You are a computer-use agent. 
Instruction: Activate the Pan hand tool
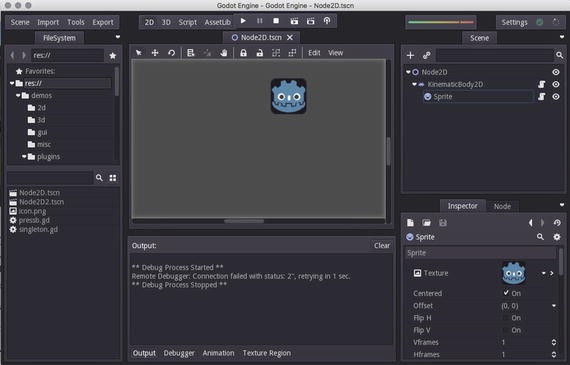point(224,53)
